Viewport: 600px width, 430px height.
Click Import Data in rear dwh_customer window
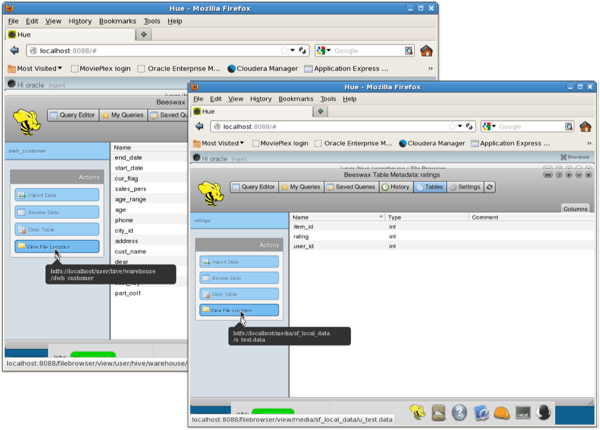click(x=57, y=195)
